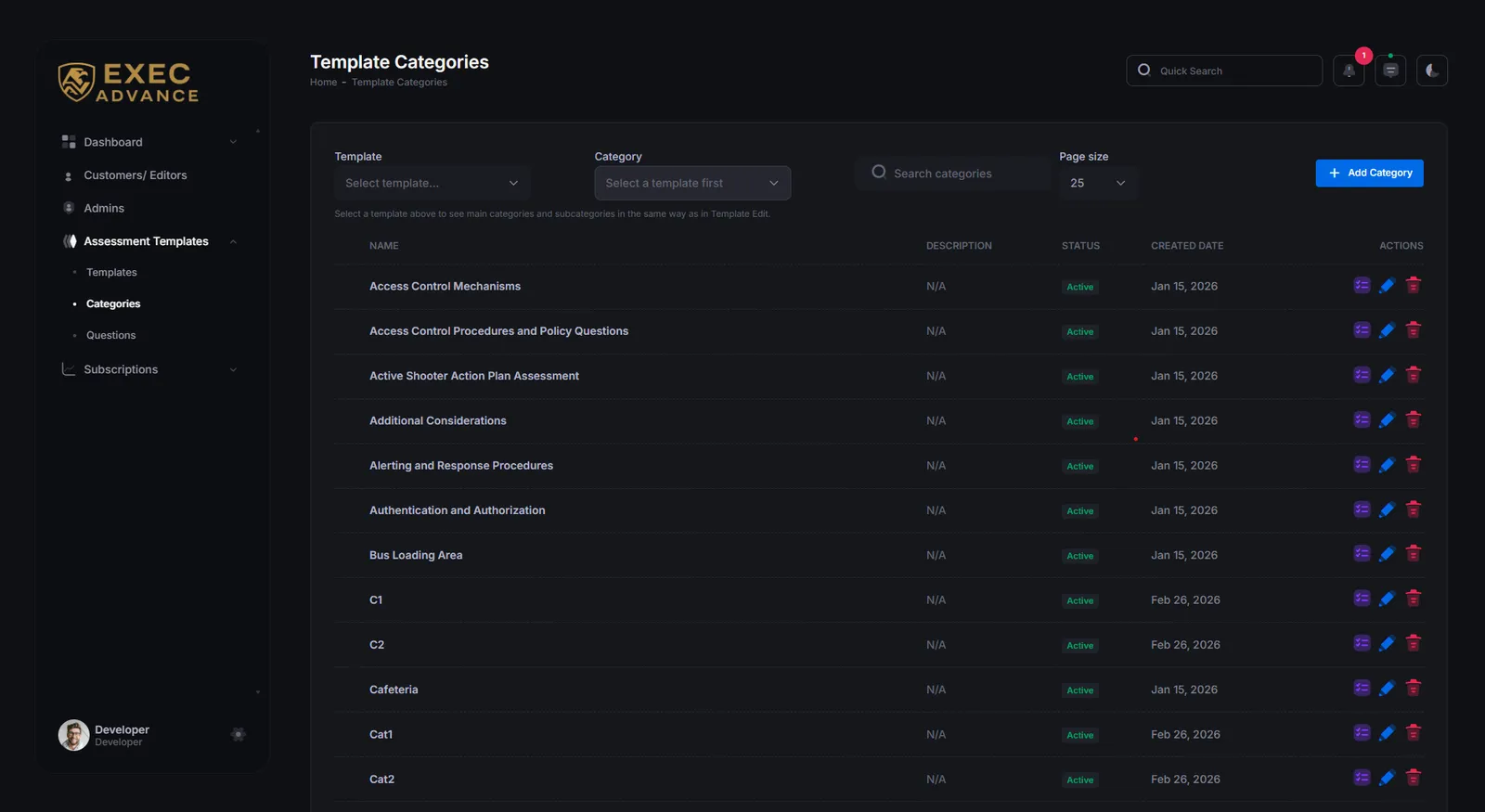Viewport: 1485px width, 812px height.
Task: Select Templates under Assessment Templates
Action: pos(111,273)
